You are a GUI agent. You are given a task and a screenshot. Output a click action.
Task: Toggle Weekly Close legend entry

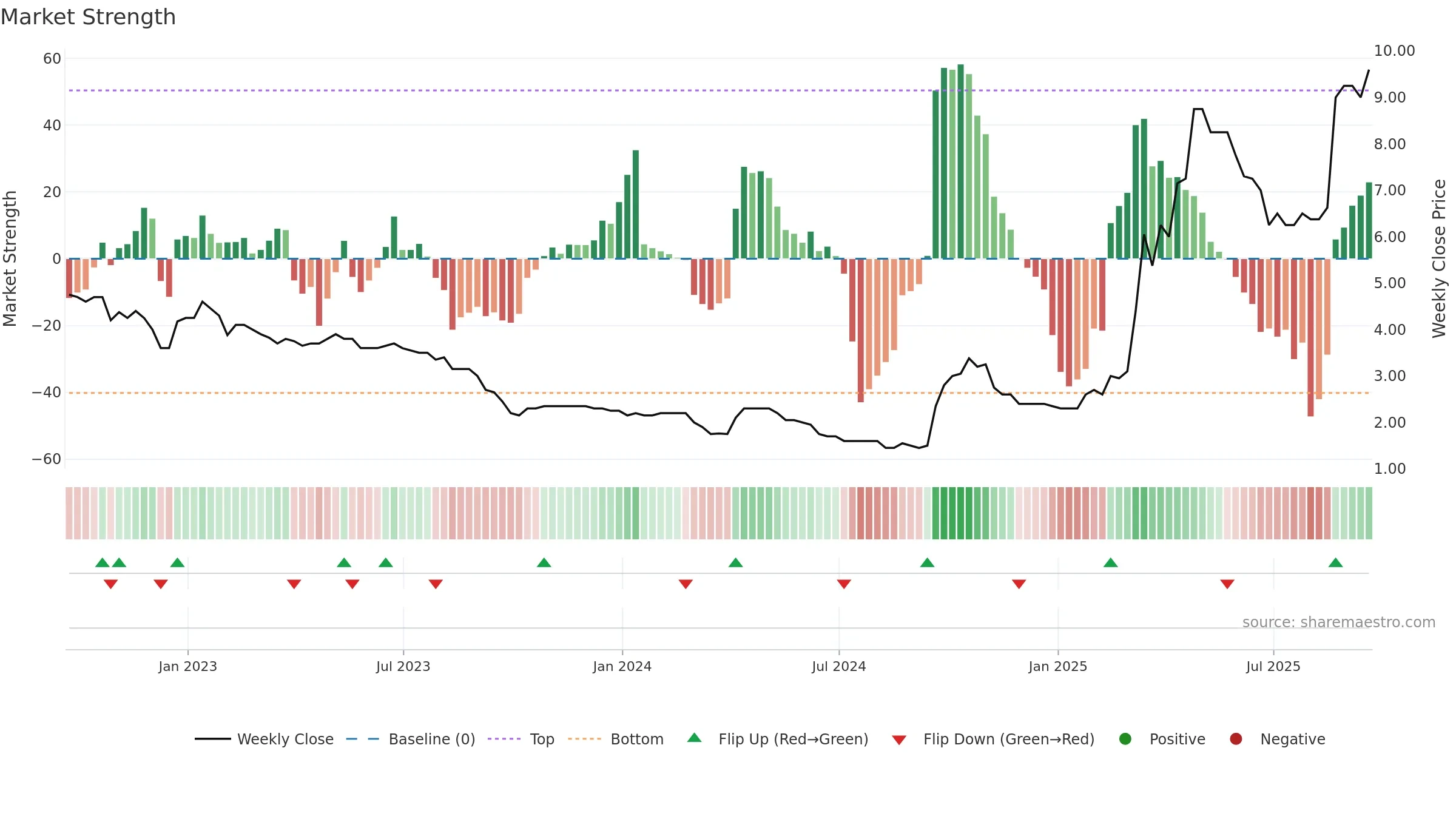tap(264, 739)
